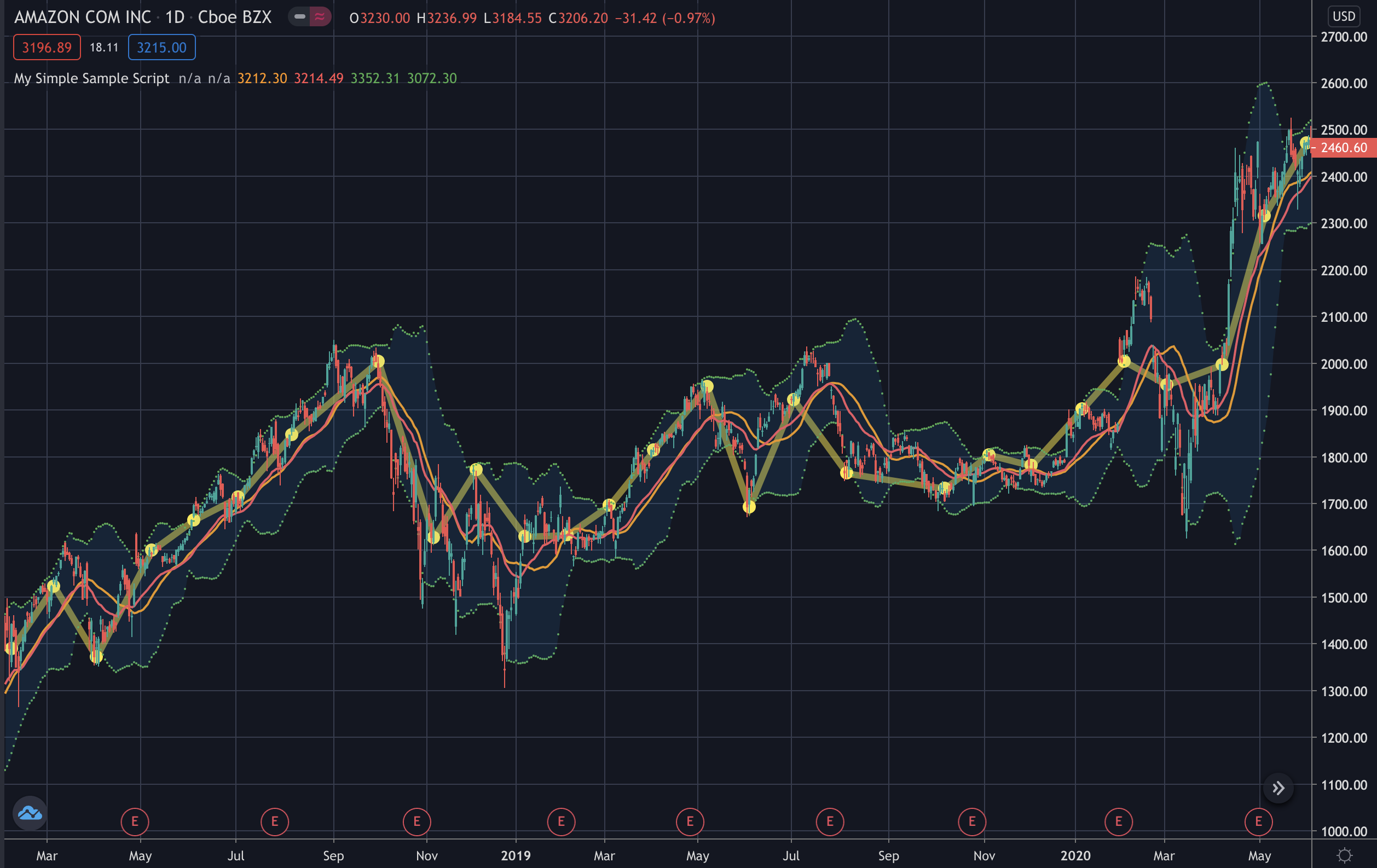
Task: Click the TradingView logo icon
Action: (x=30, y=813)
